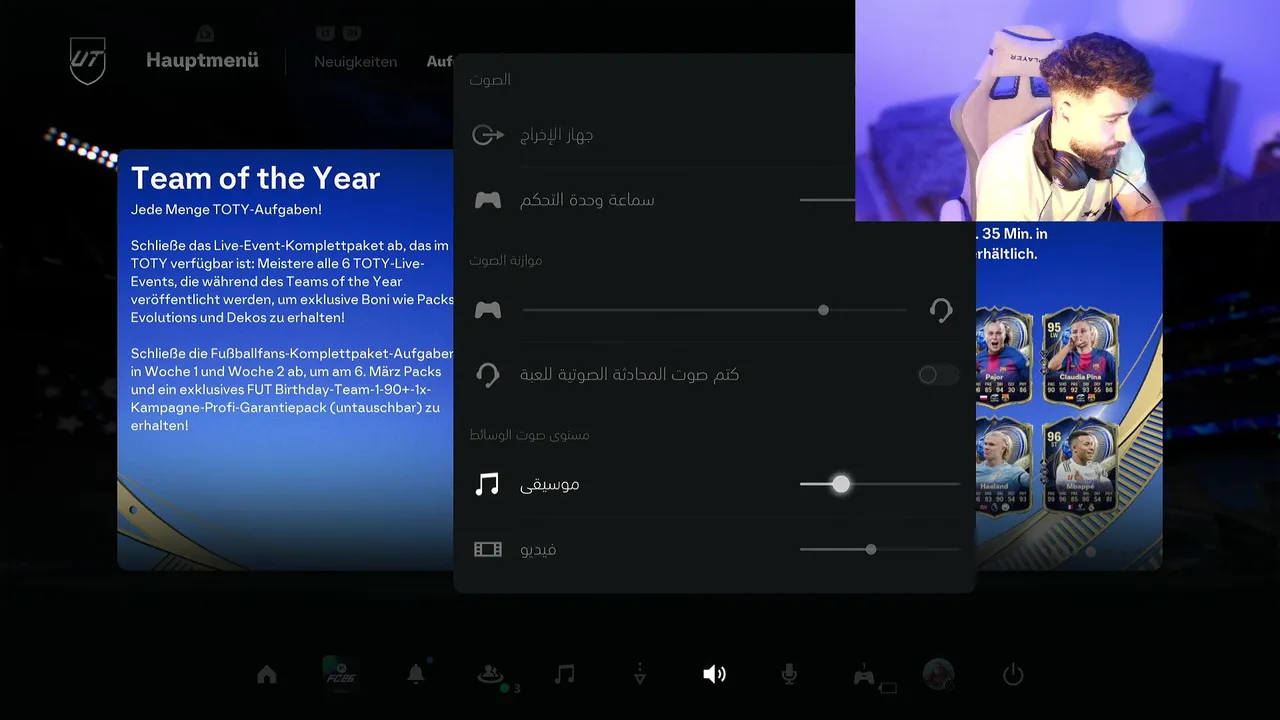Click the Jede Menge TOTY-Aufgaben! subtitle
Image resolution: width=1280 pixels, height=720 pixels.
pyautogui.click(x=226, y=210)
